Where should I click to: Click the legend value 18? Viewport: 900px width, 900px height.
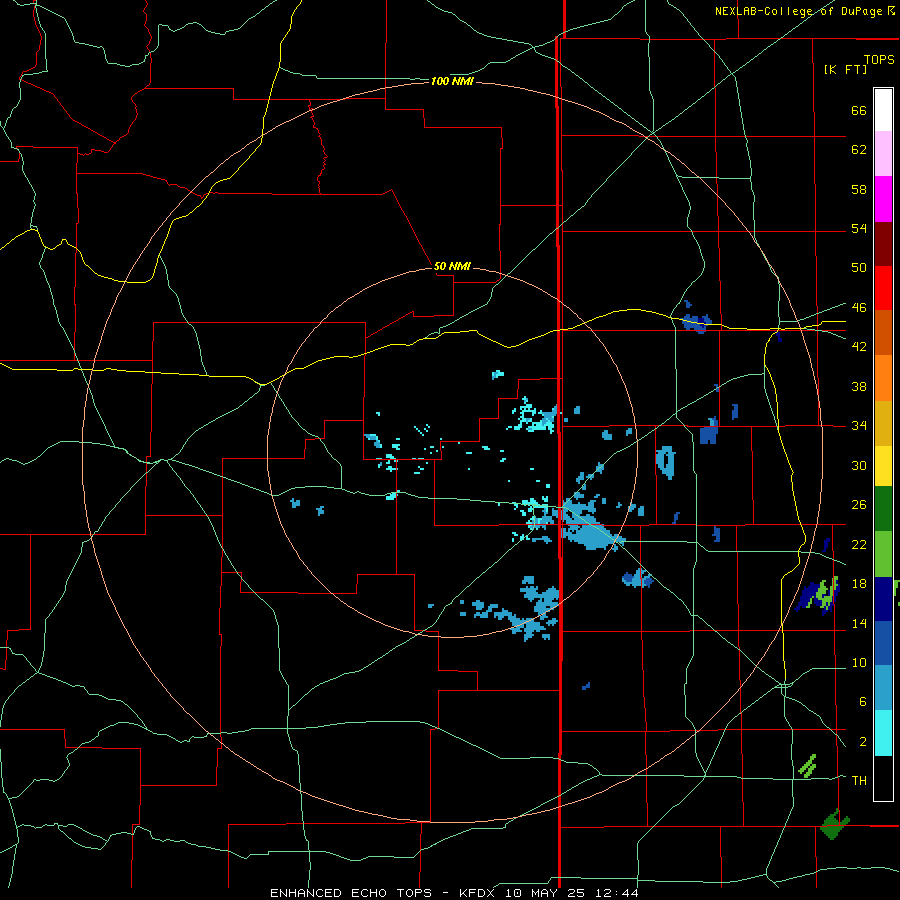(x=859, y=584)
